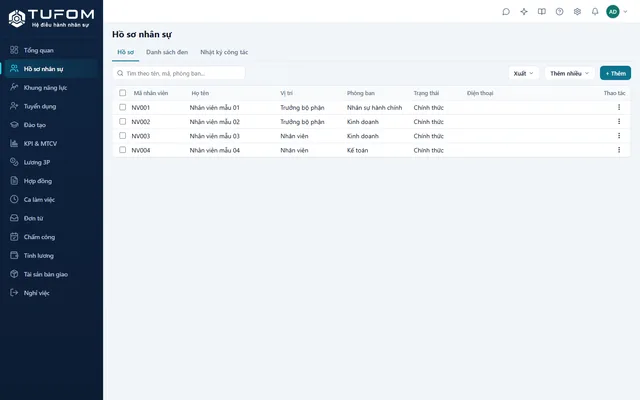Viewport: 640px width, 400px height.
Task: Click the Tuyển dụng sidebar icon
Action: click(14, 106)
